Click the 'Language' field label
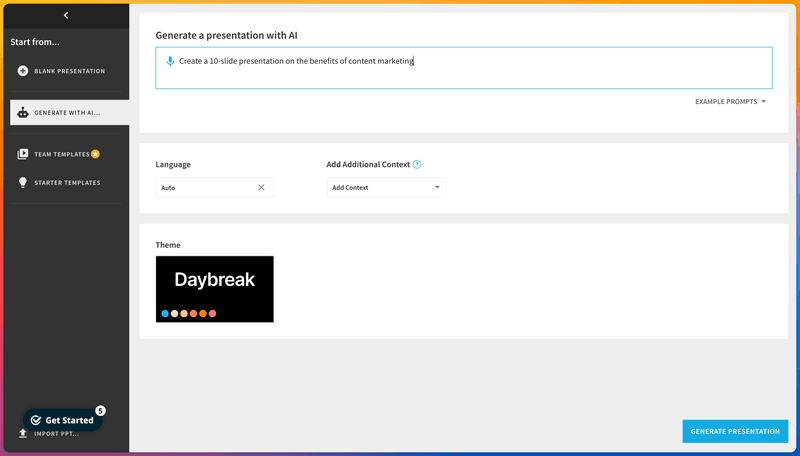The width and height of the screenshot is (800, 456). coord(173,164)
